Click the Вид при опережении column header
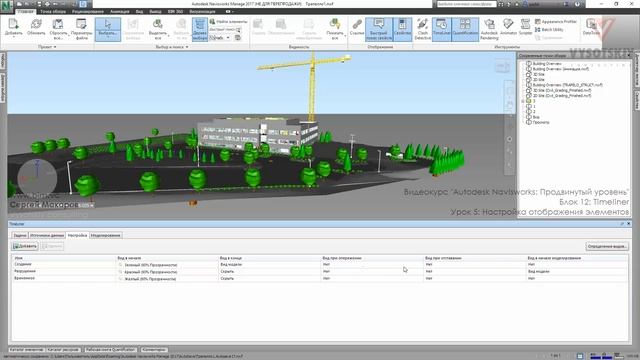 [x=372, y=258]
